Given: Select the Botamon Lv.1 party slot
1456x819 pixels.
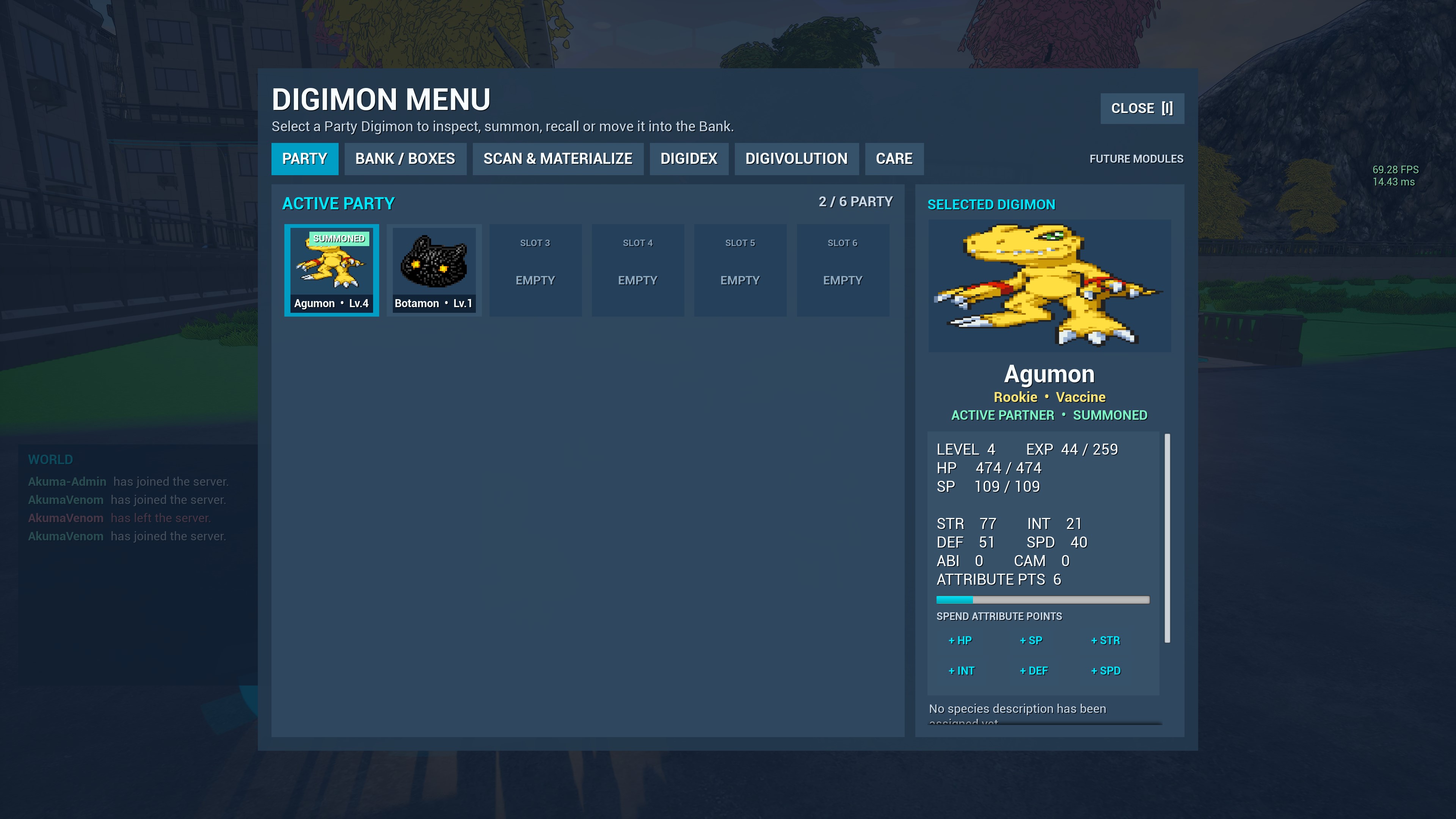Looking at the screenshot, I should [433, 270].
